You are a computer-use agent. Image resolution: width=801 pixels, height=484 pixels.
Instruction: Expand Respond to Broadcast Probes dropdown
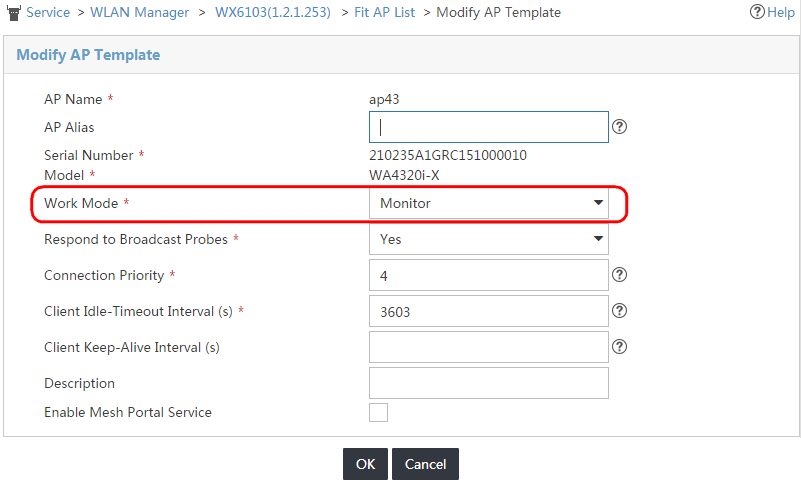click(x=489, y=239)
